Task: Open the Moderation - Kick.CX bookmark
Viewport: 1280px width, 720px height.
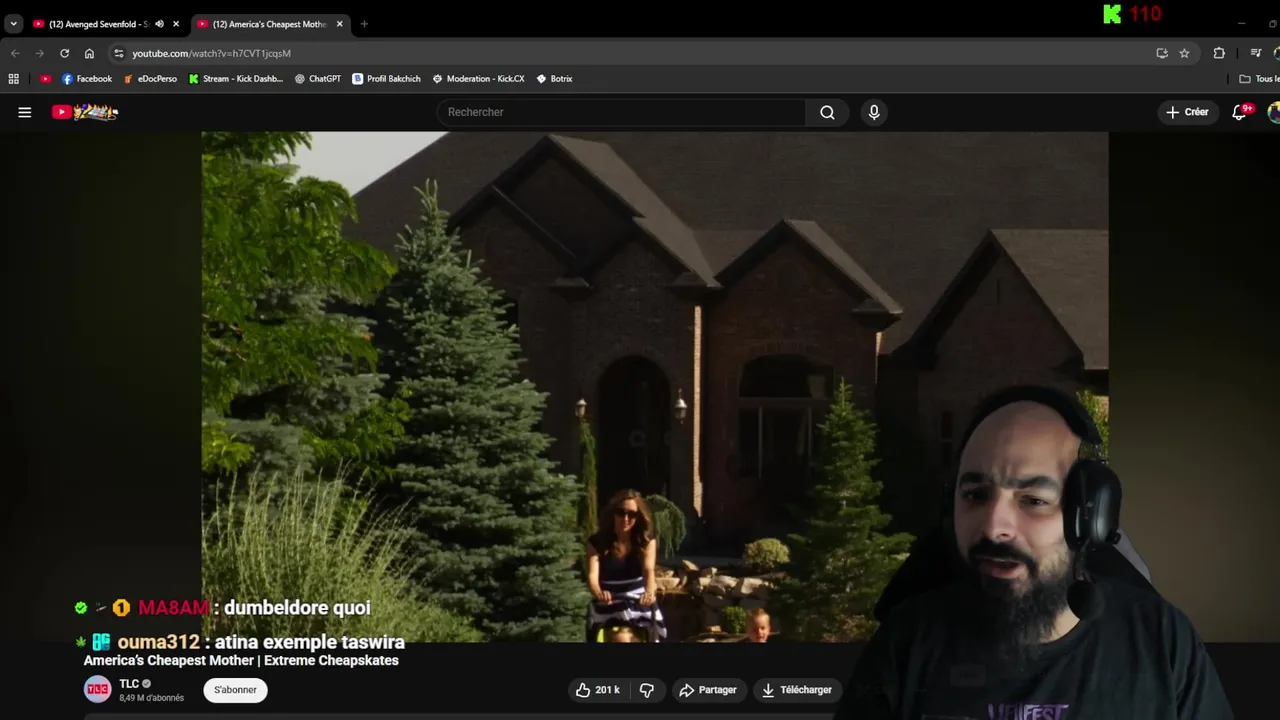Action: (x=478, y=79)
